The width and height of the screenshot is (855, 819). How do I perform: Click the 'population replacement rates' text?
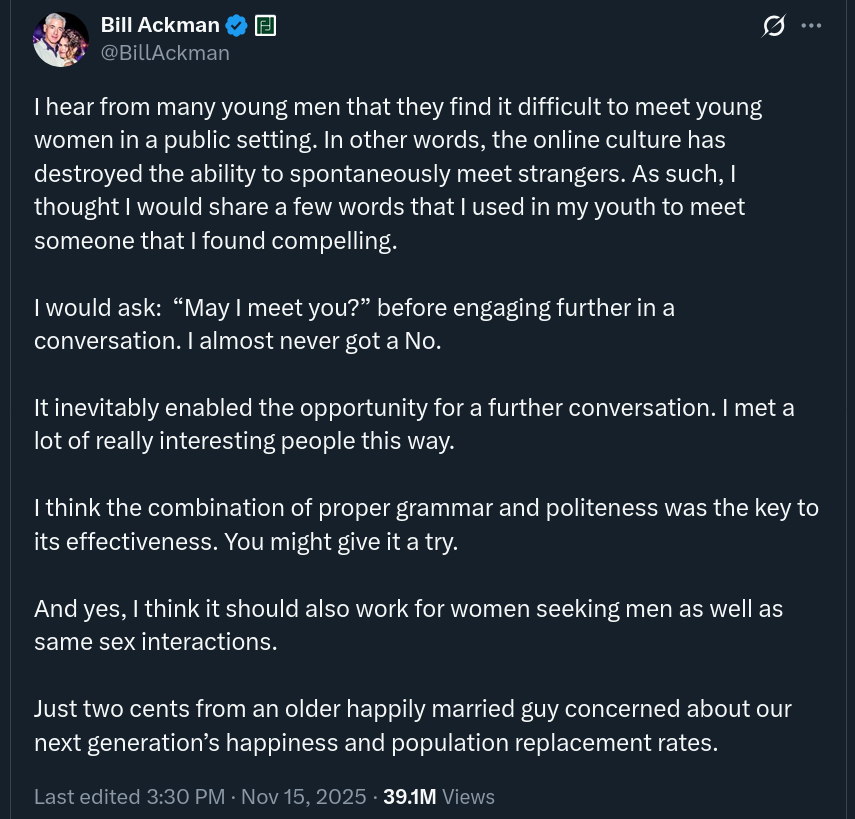coord(585,743)
